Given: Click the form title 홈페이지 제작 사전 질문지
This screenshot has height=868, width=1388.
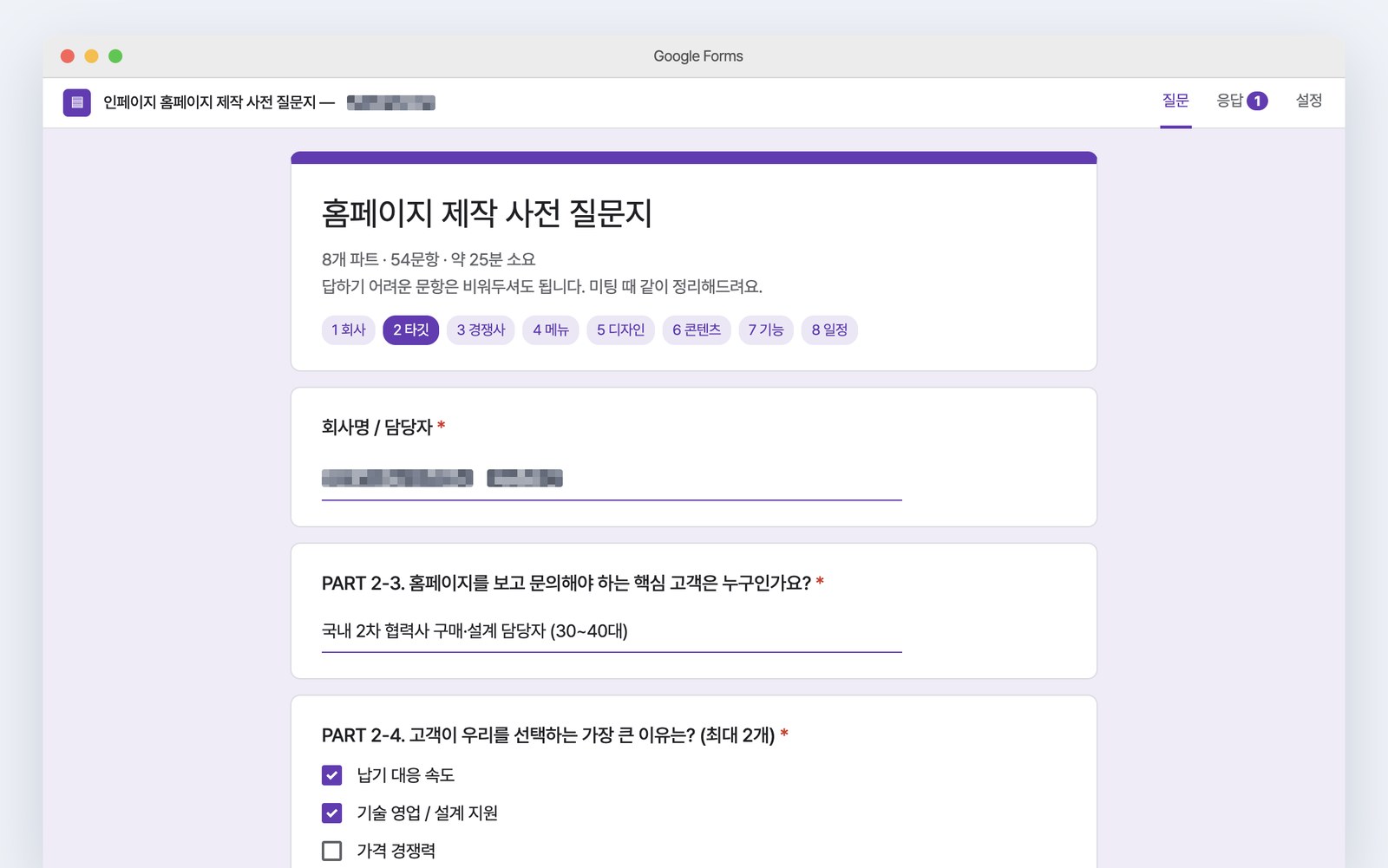Looking at the screenshot, I should pyautogui.click(x=487, y=213).
